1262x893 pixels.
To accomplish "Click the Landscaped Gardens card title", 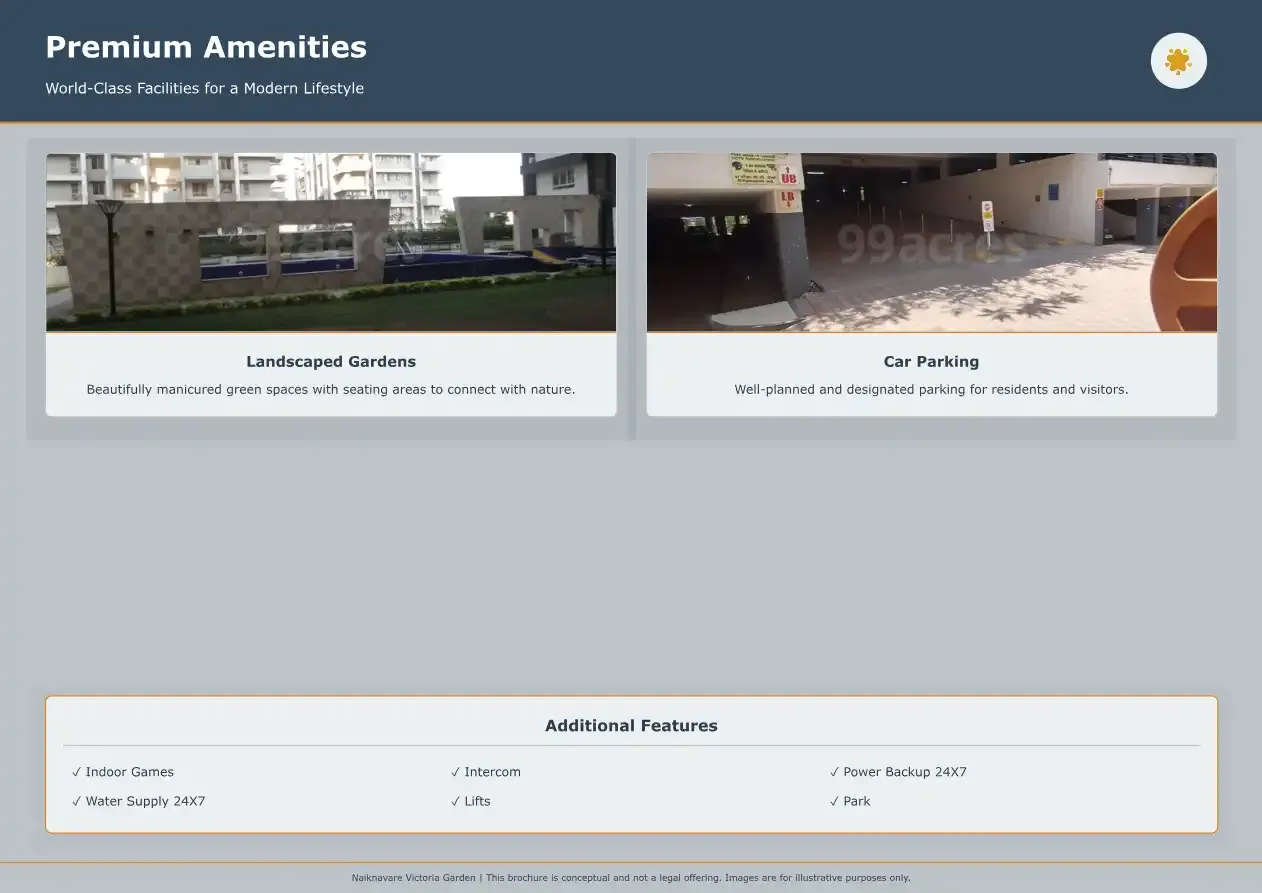I will click(x=331, y=362).
